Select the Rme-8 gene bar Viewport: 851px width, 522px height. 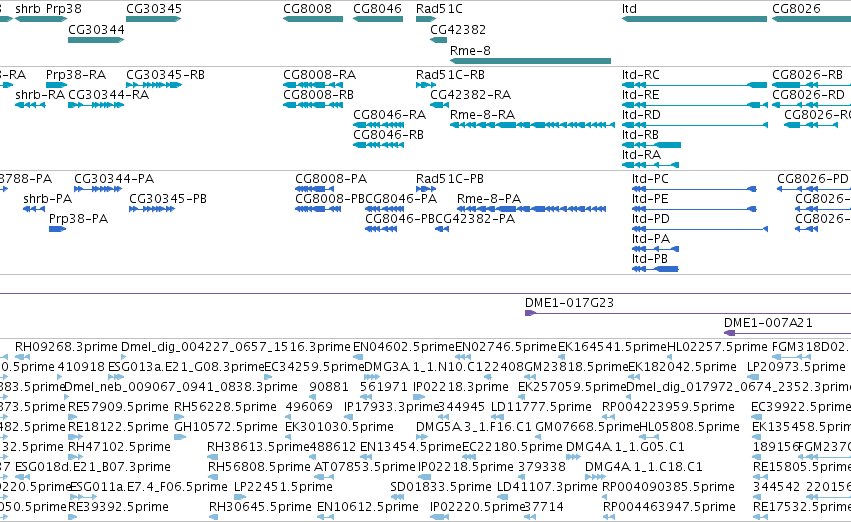pyautogui.click(x=530, y=61)
